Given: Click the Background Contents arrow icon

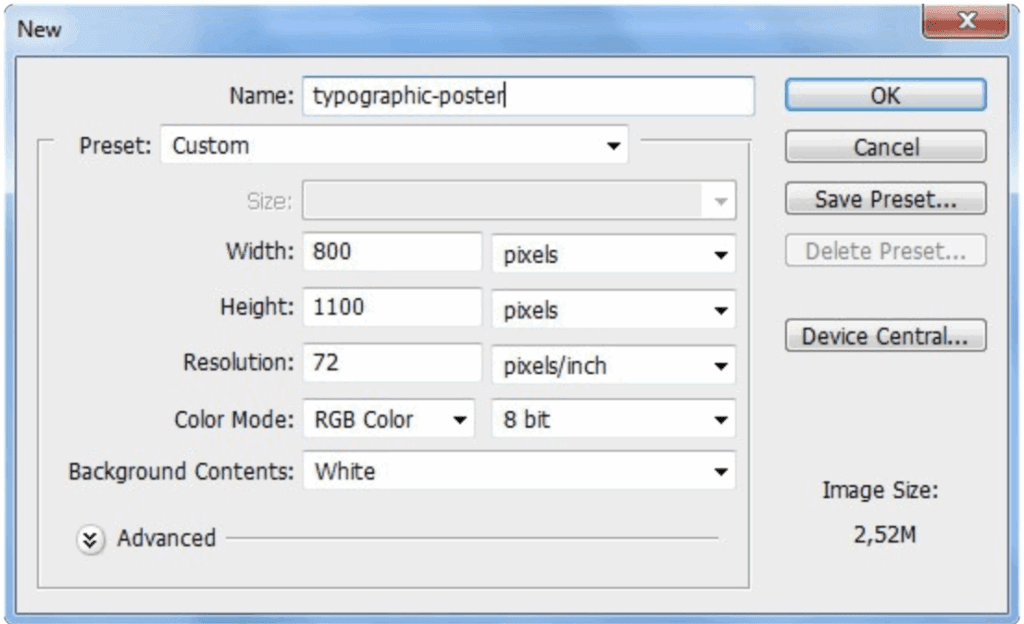Looking at the screenshot, I should [719, 473].
